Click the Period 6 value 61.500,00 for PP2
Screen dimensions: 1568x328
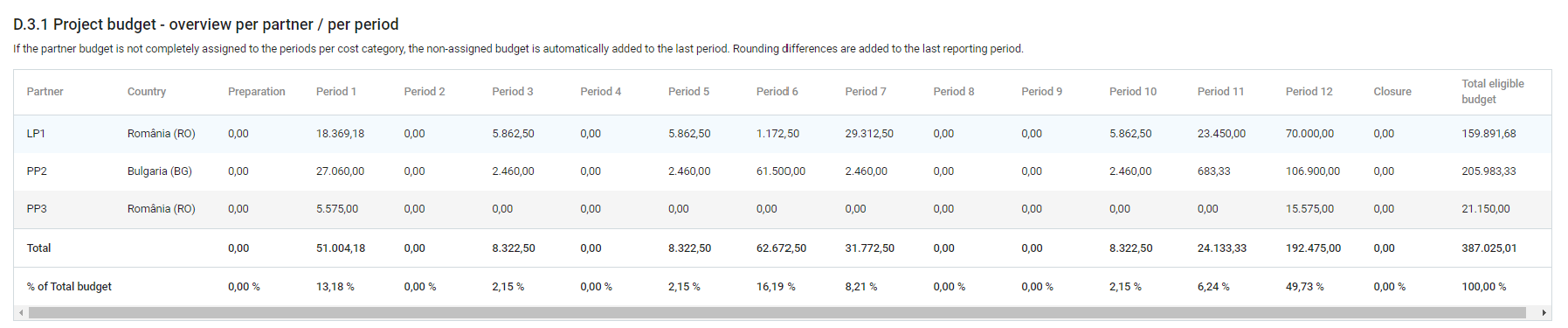tap(781, 171)
